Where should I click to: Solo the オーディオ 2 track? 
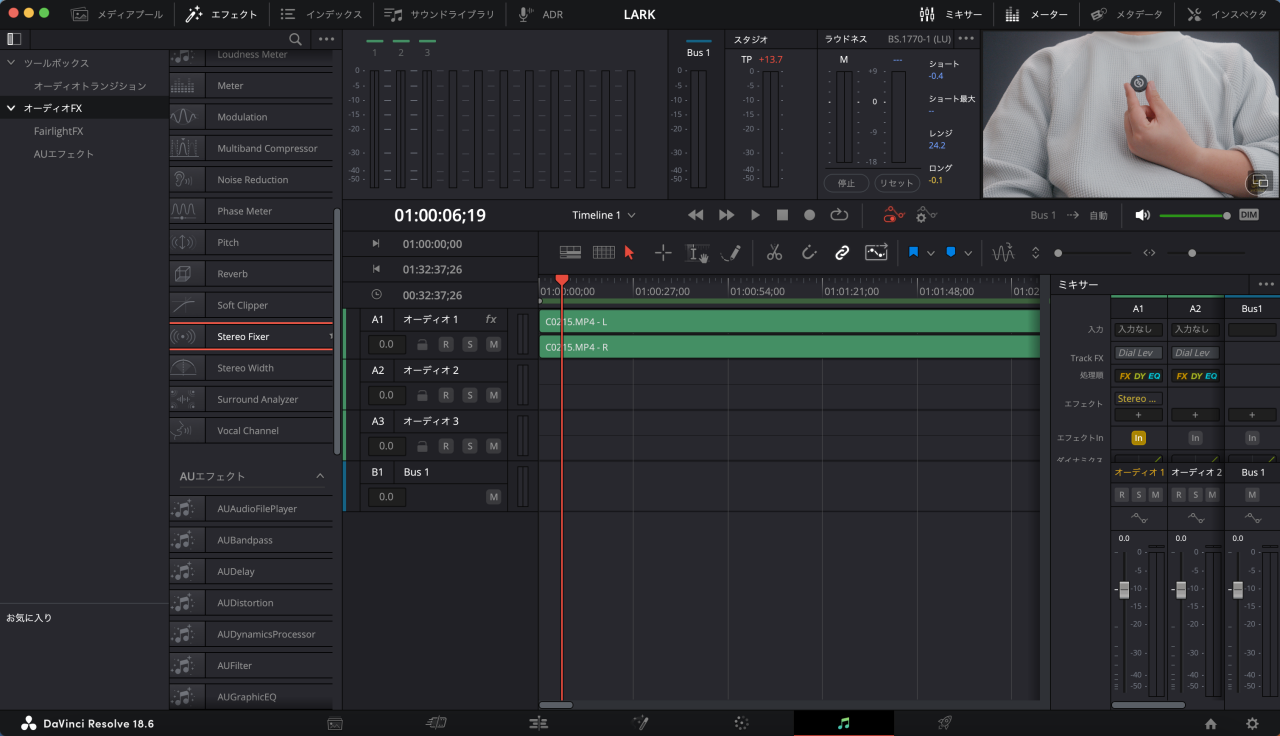click(469, 395)
